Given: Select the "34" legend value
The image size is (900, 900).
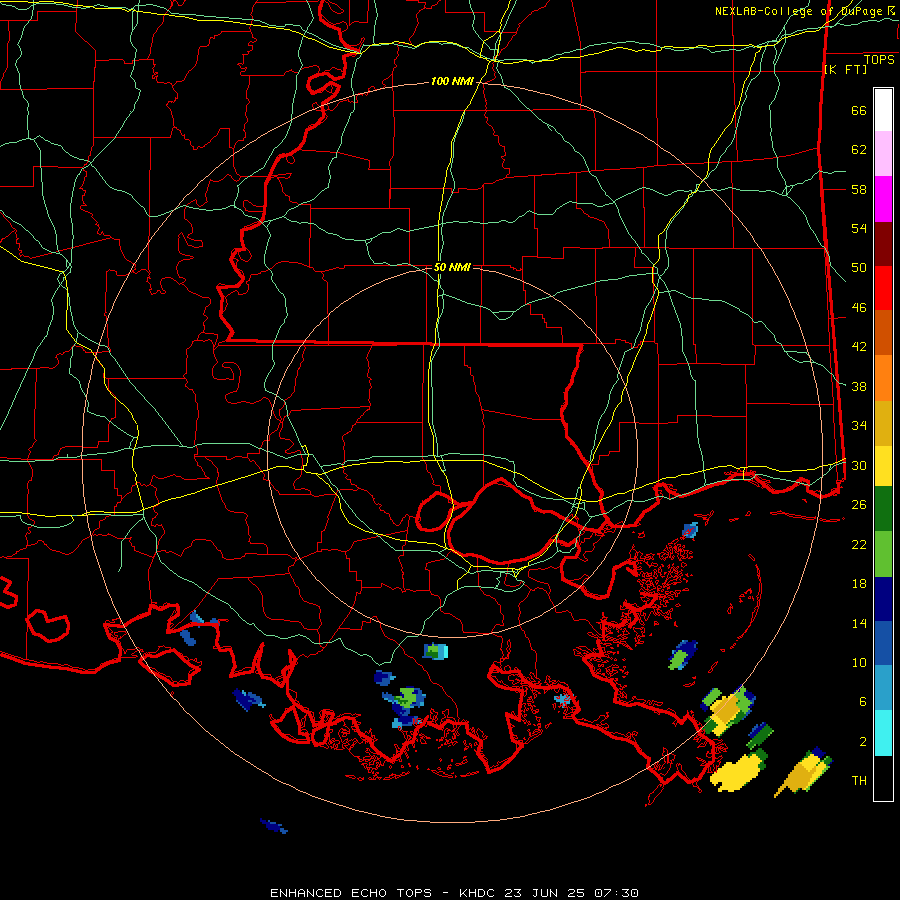Looking at the screenshot, I should (859, 426).
